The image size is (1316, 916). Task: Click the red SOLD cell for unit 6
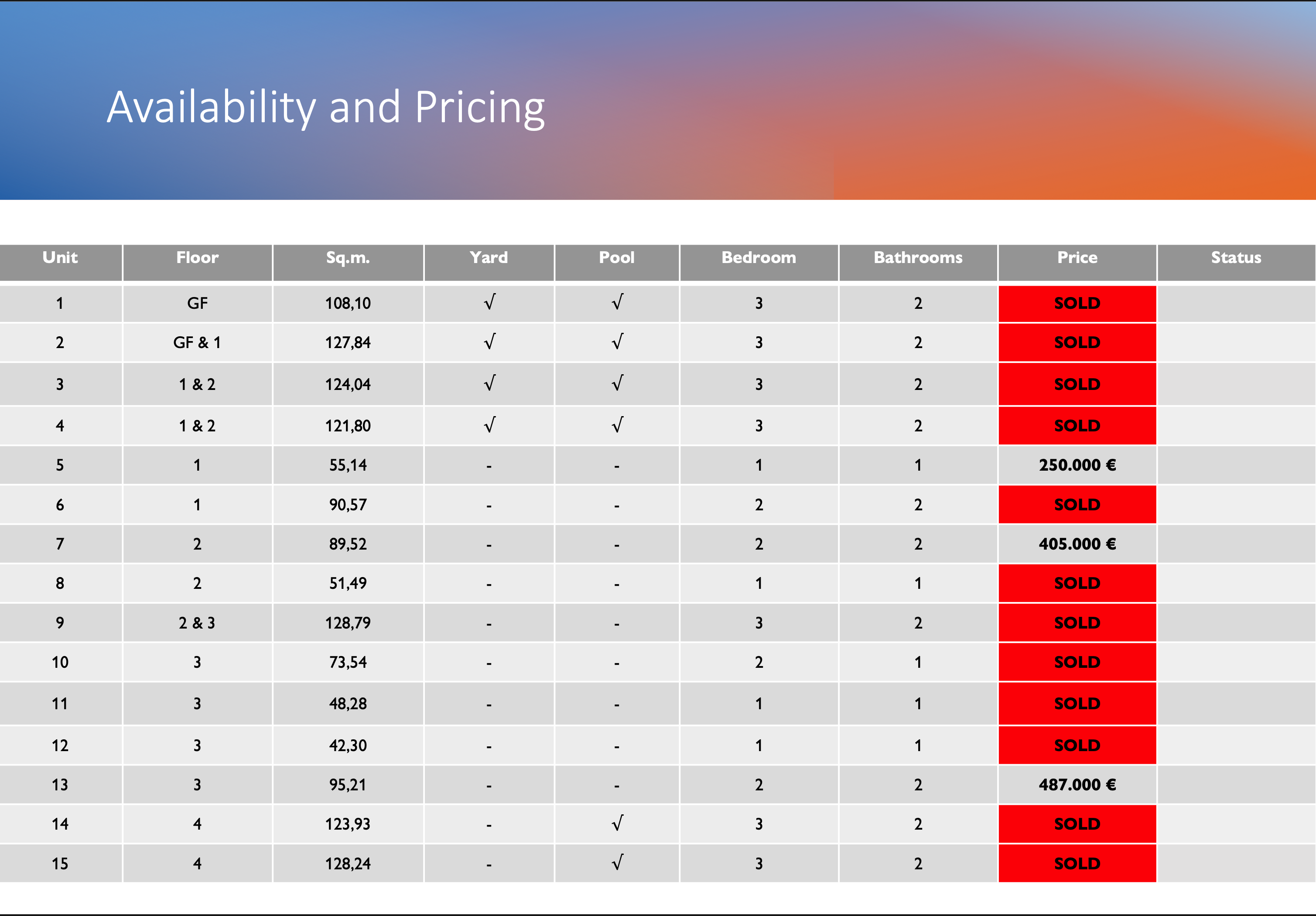(1077, 504)
